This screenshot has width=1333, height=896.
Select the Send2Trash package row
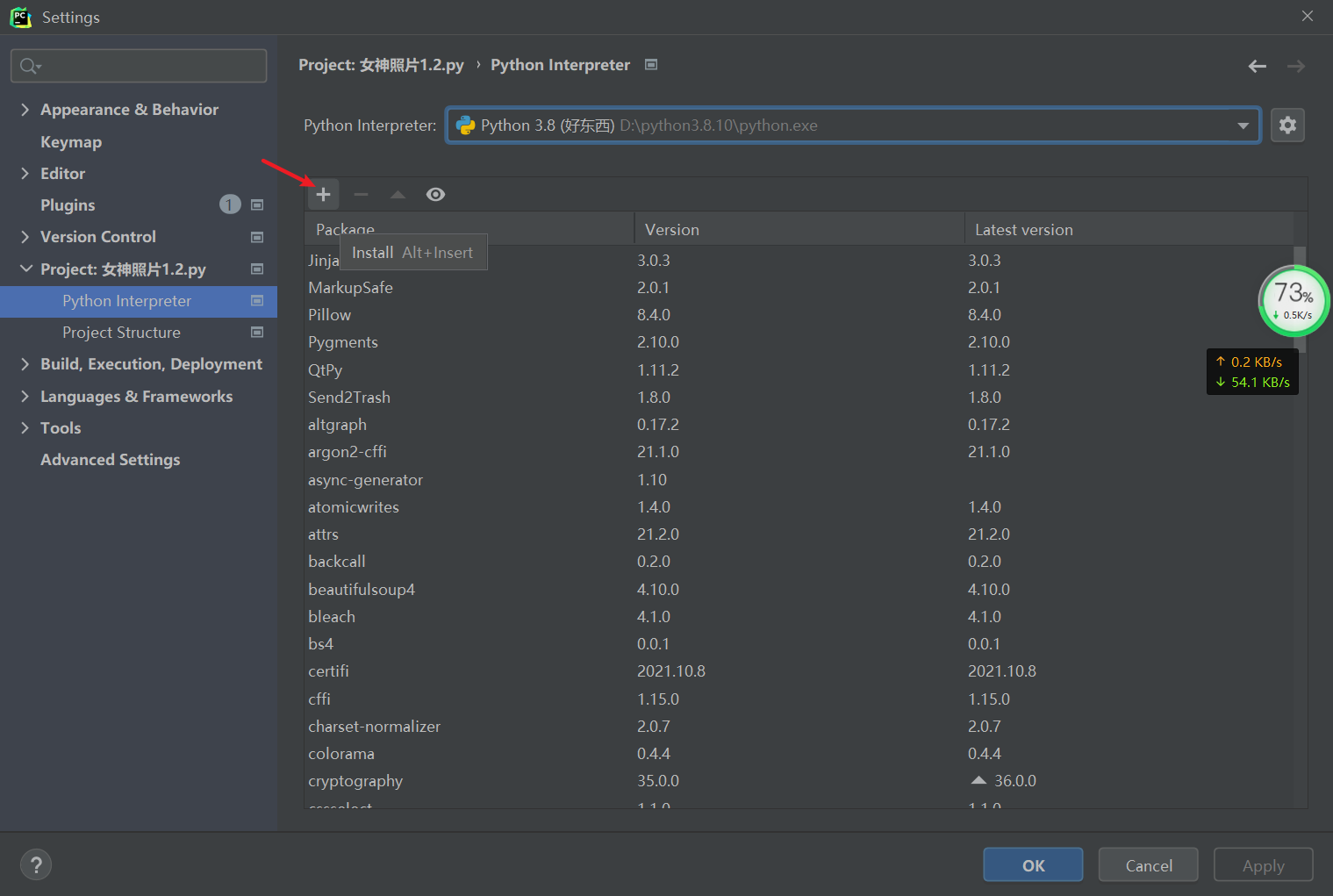coord(799,398)
